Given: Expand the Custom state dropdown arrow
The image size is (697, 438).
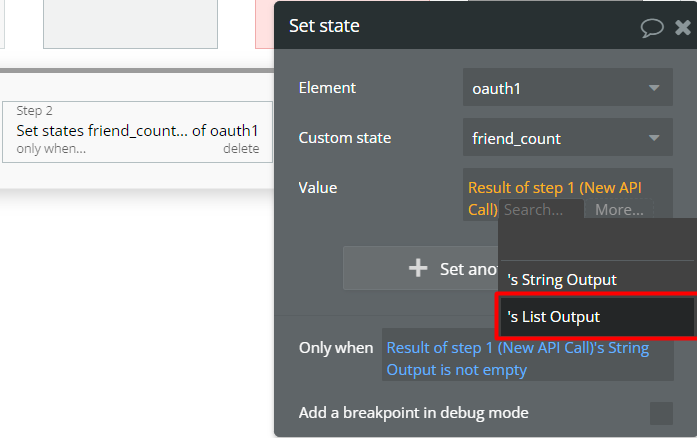Looking at the screenshot, I should click(x=654, y=138).
